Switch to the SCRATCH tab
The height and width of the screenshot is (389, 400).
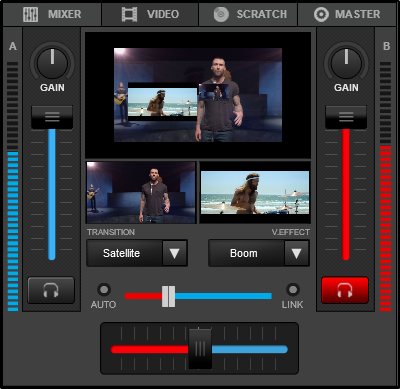[248, 14]
